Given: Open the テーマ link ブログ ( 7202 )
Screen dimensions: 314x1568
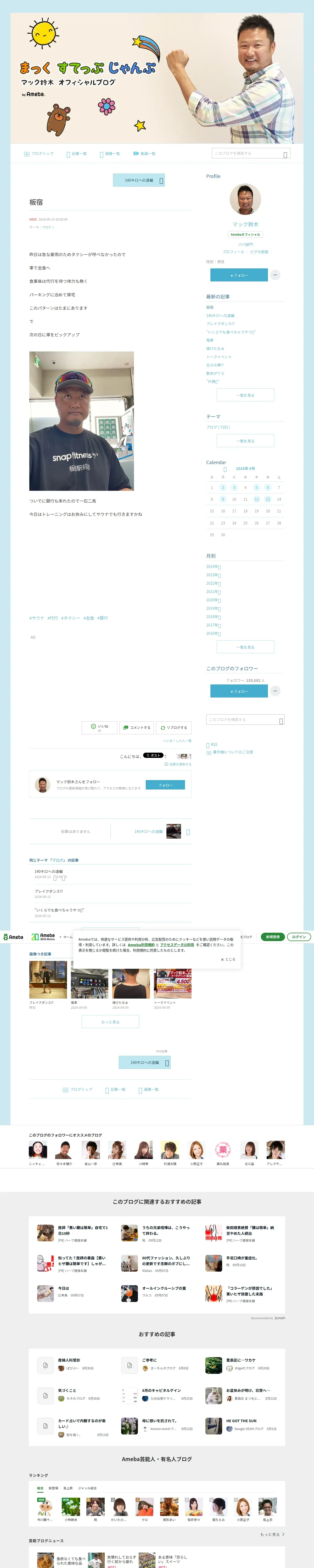Looking at the screenshot, I should (x=218, y=427).
